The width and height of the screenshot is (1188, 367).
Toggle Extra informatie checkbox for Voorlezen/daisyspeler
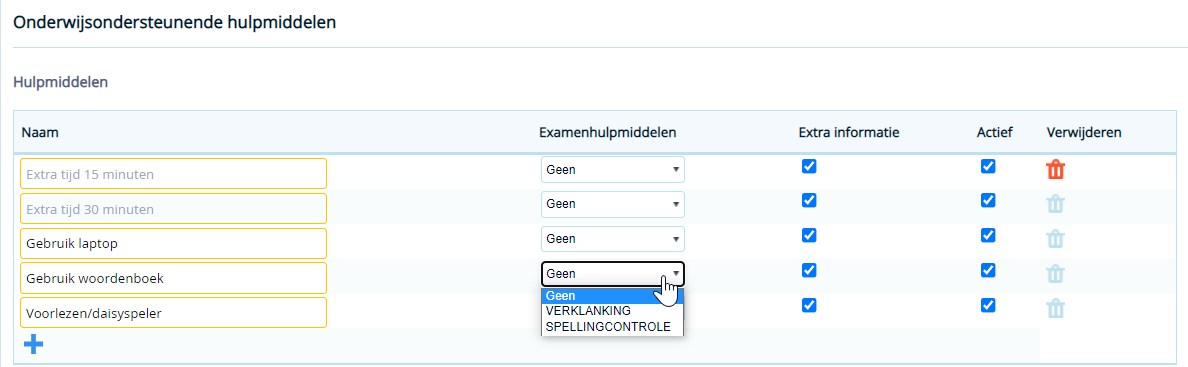809,305
